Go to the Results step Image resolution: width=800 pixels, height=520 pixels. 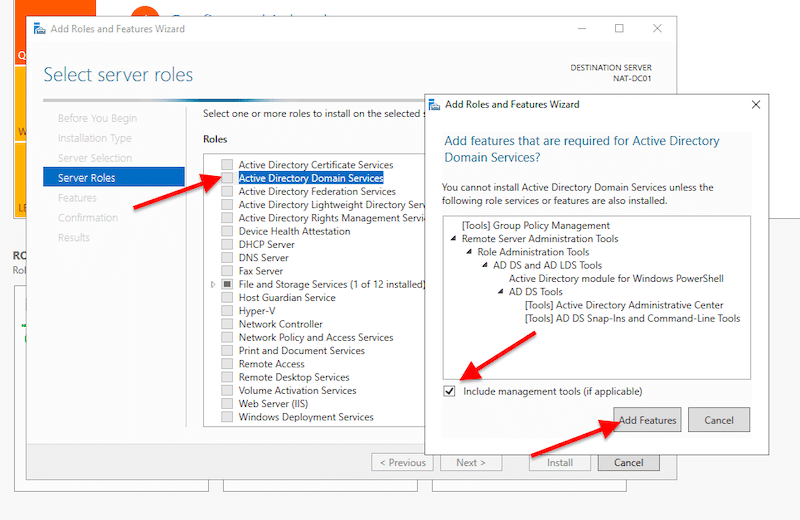point(73,237)
